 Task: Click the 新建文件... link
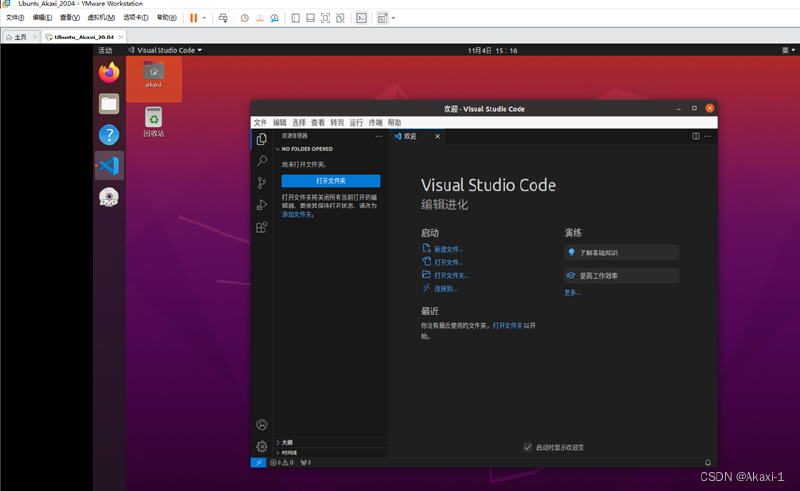coord(448,249)
